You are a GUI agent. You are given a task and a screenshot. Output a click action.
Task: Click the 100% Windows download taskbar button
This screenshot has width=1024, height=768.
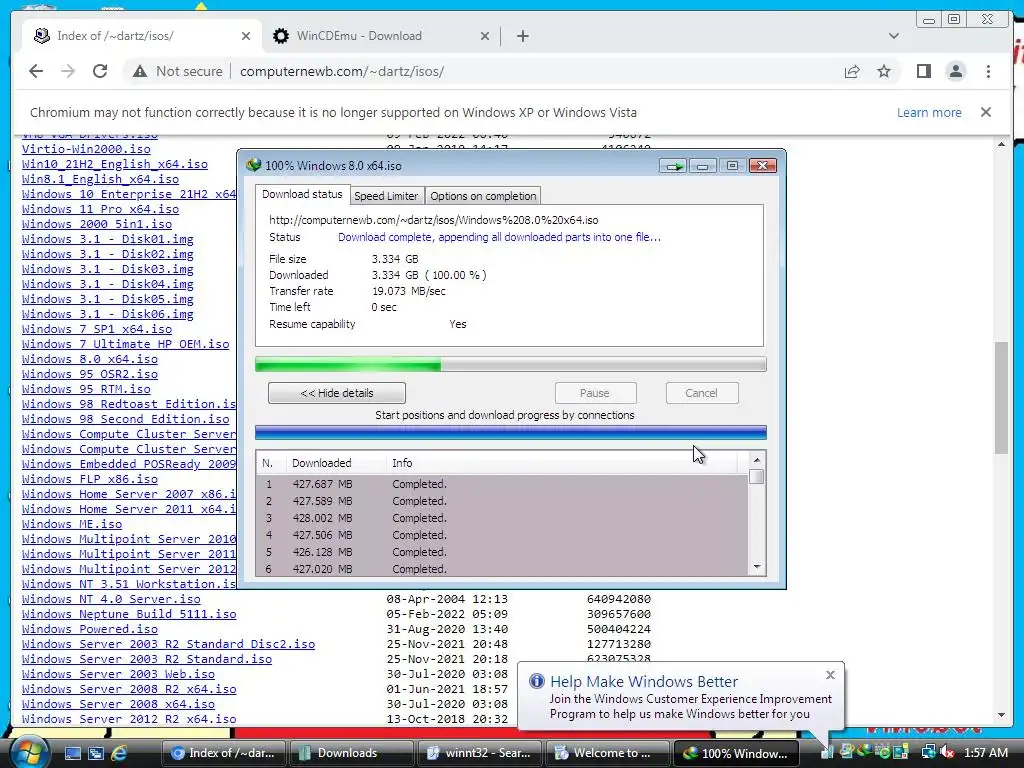click(x=735, y=753)
